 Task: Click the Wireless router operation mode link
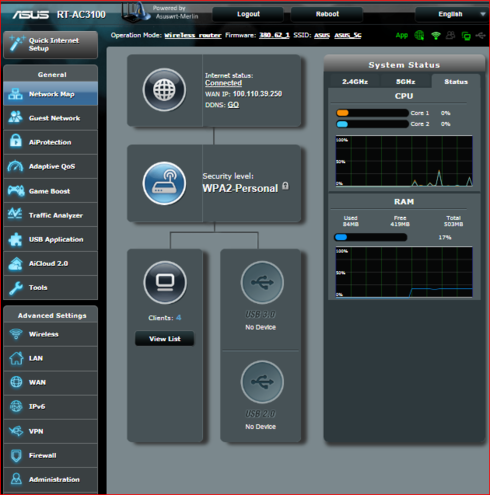(x=193, y=35)
